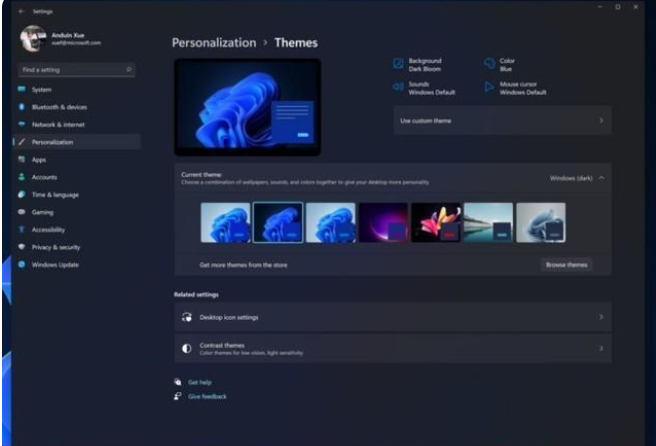Viewport: 656px width, 446px height.
Task: Open Gaming settings section
Action: click(x=77, y=212)
